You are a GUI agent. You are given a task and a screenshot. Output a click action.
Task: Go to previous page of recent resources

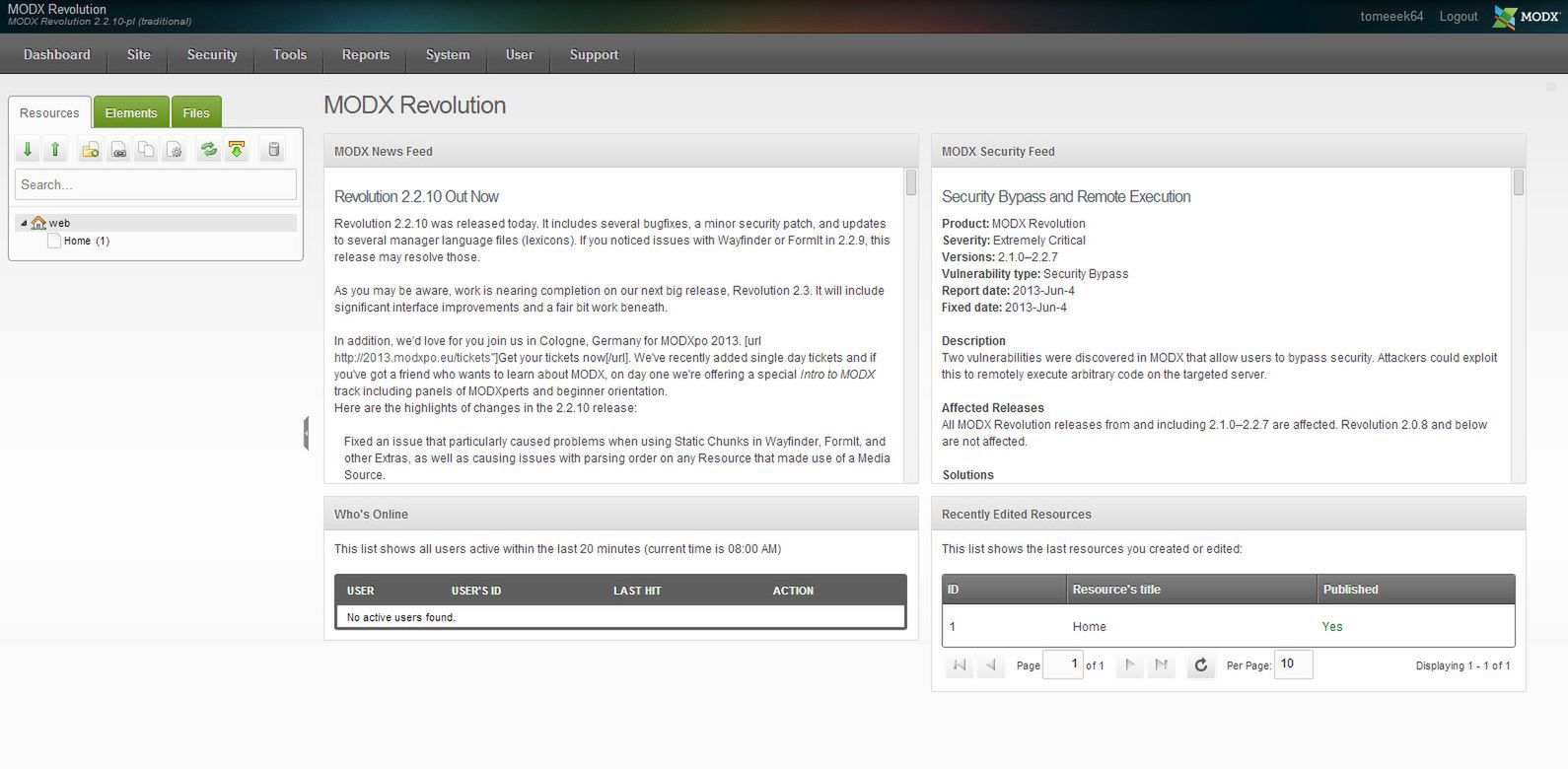tap(991, 665)
